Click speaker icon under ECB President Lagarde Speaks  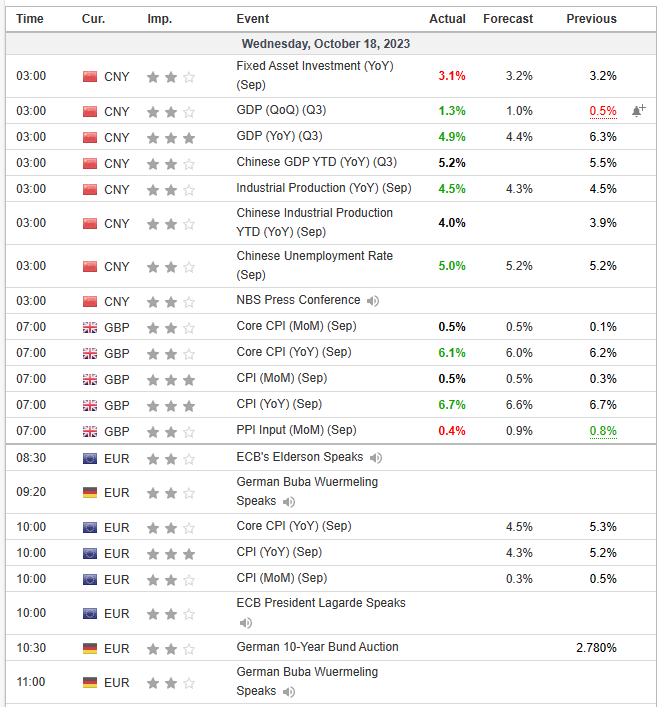pyautogui.click(x=243, y=622)
